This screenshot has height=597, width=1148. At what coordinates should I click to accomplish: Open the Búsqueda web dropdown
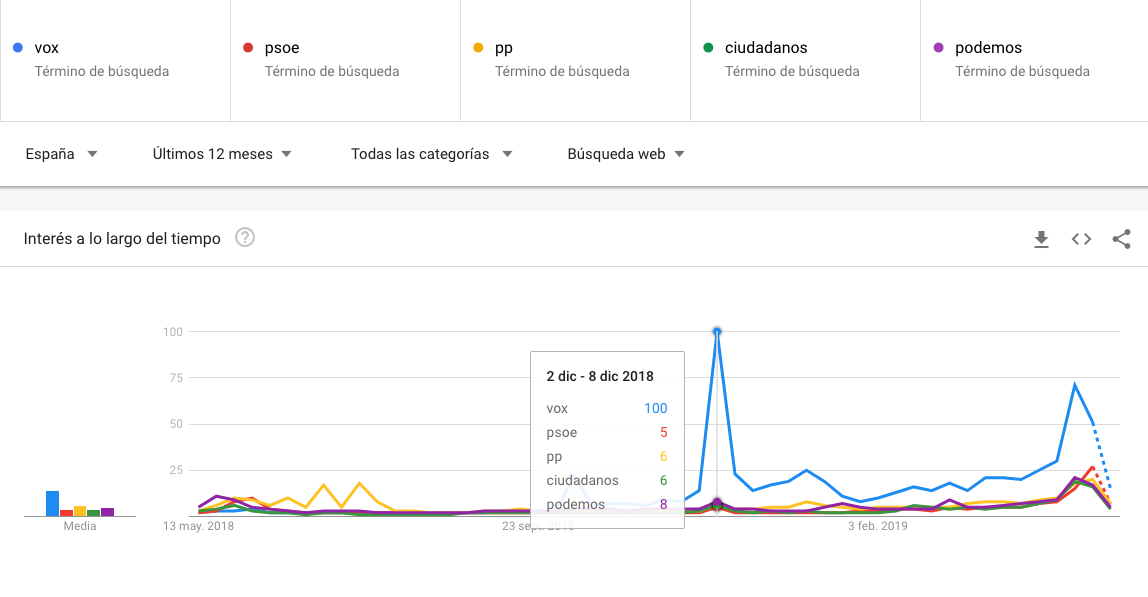(626, 154)
